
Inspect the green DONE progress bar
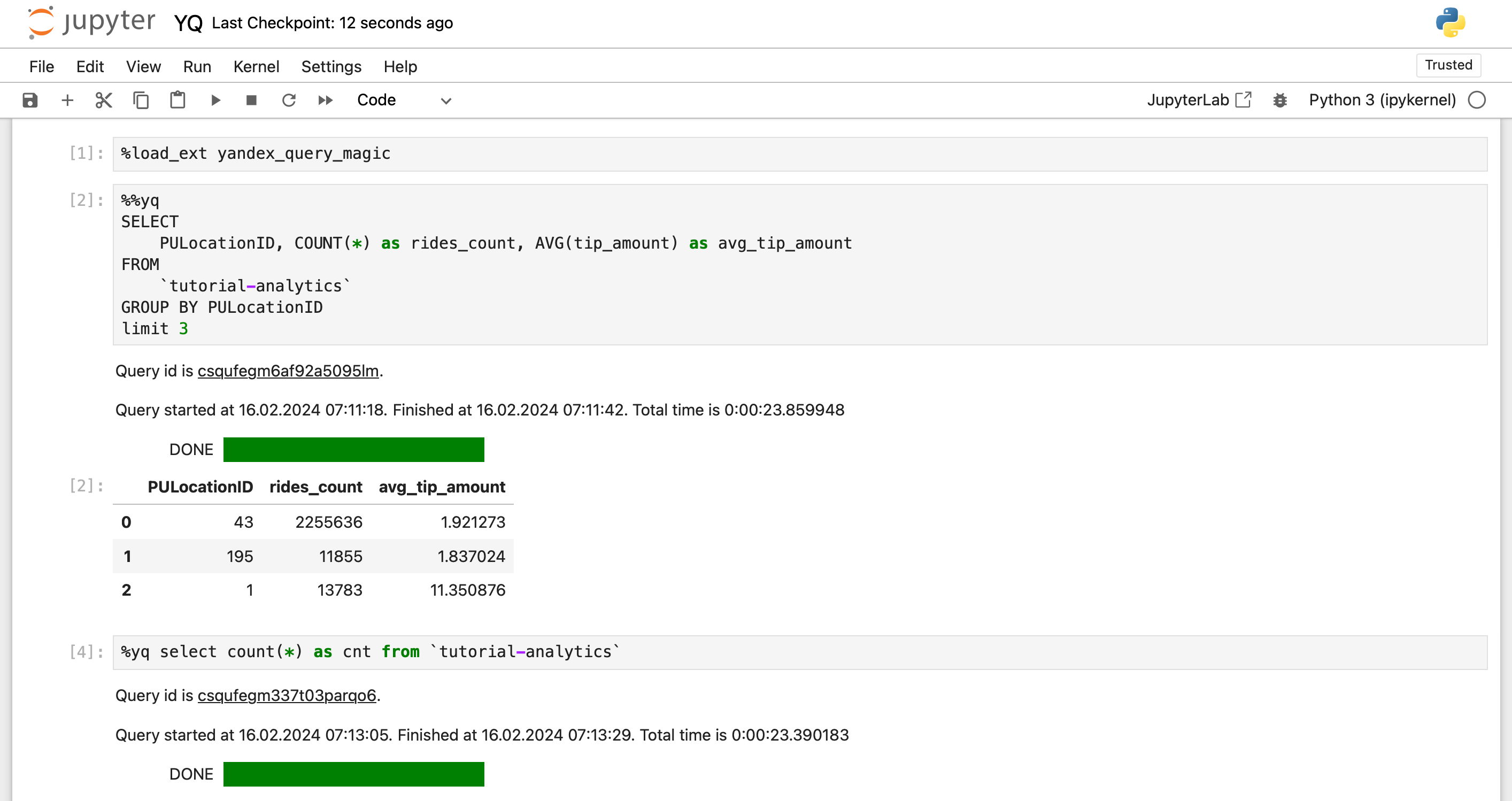click(x=353, y=450)
